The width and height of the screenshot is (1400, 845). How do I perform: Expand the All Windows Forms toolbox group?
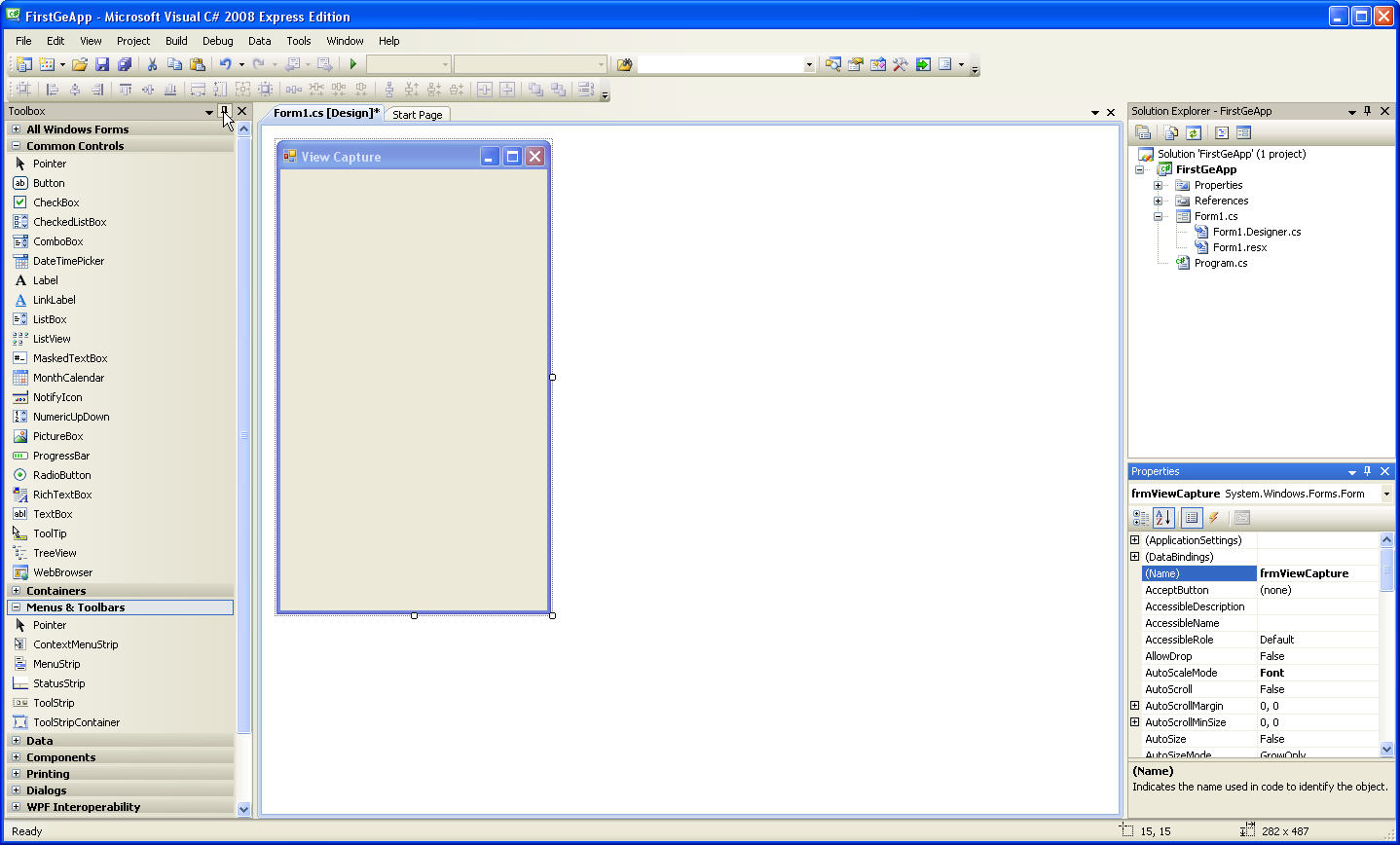(x=16, y=129)
